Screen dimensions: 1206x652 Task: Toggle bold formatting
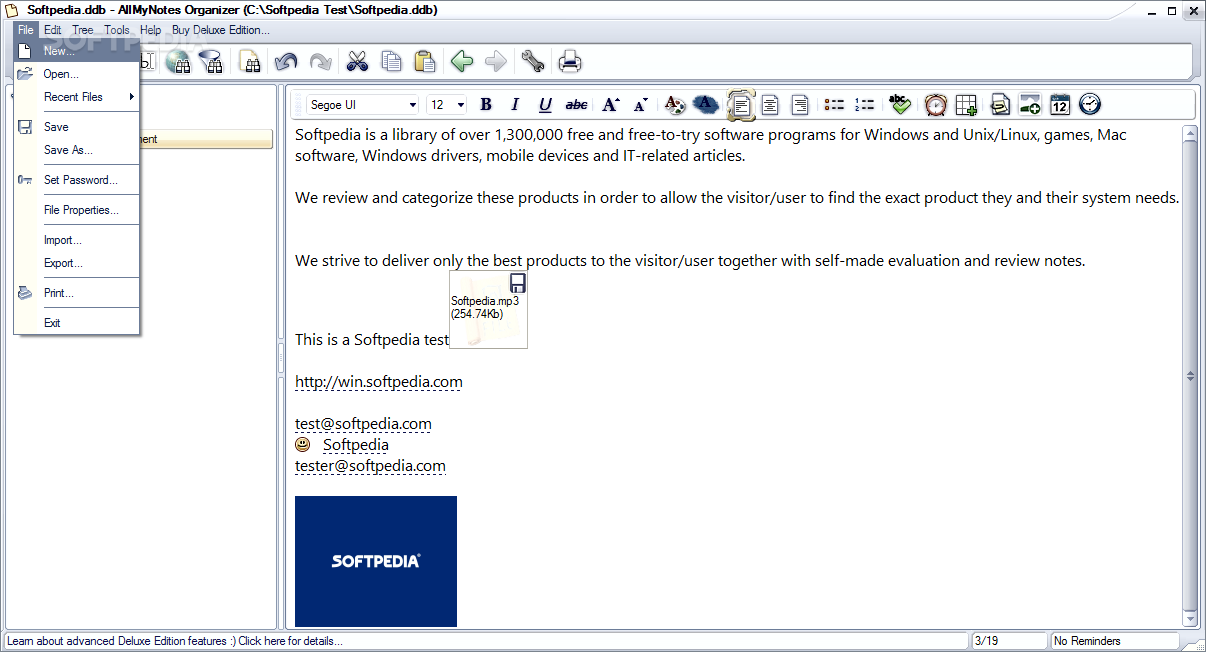(x=486, y=104)
